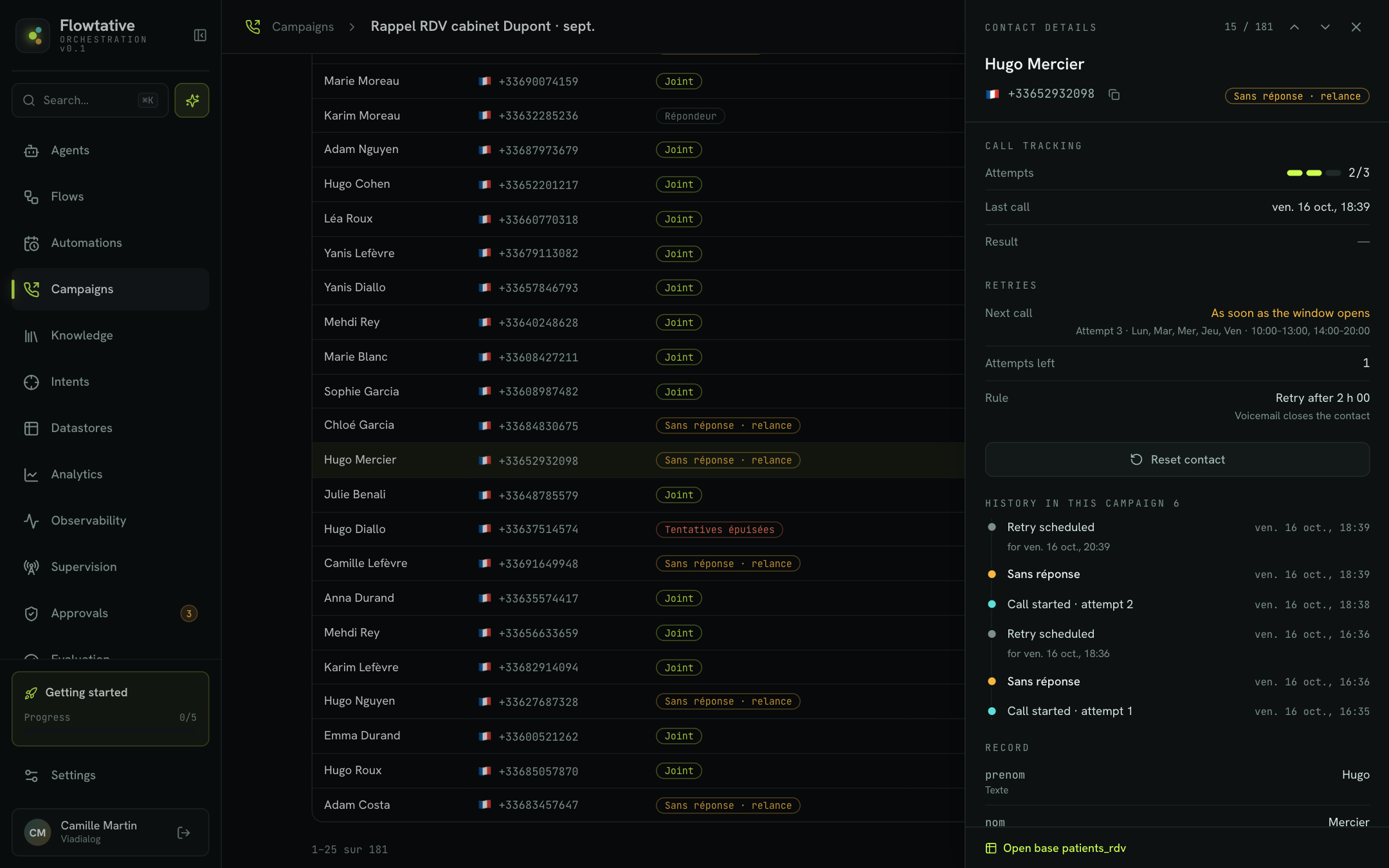Click the Getting started progress bar
The width and height of the screenshot is (1389, 868).
[111, 730]
